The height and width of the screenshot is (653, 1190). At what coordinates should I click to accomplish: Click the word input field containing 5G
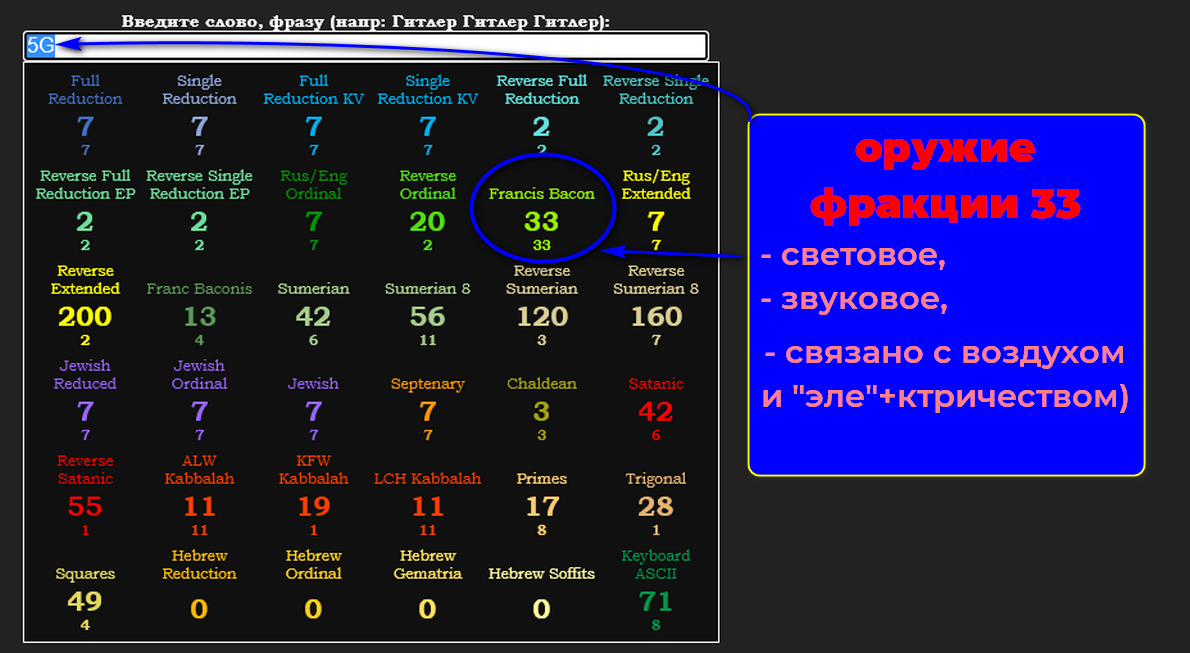pyautogui.click(x=366, y=46)
